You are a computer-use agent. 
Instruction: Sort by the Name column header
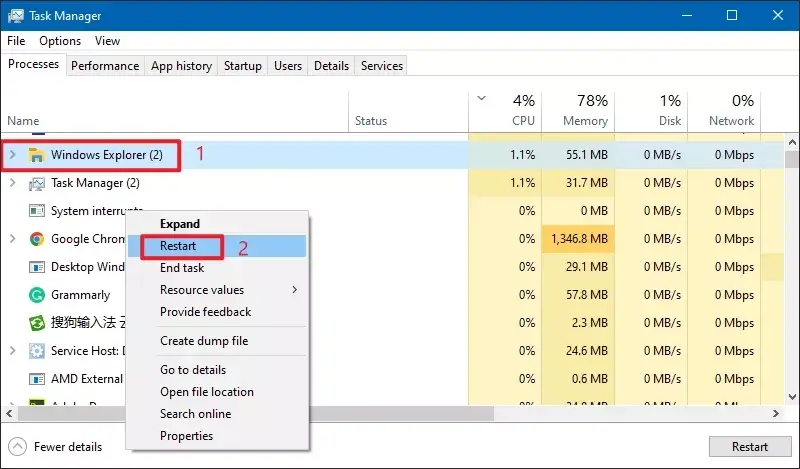coord(174,112)
